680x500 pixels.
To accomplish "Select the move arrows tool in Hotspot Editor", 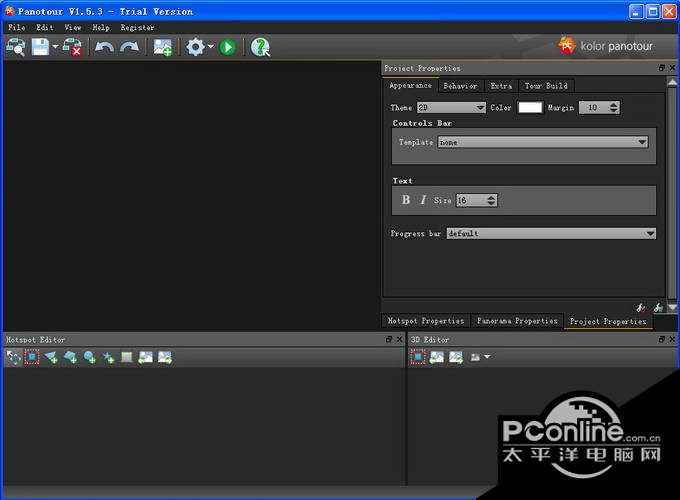I will pos(13,357).
